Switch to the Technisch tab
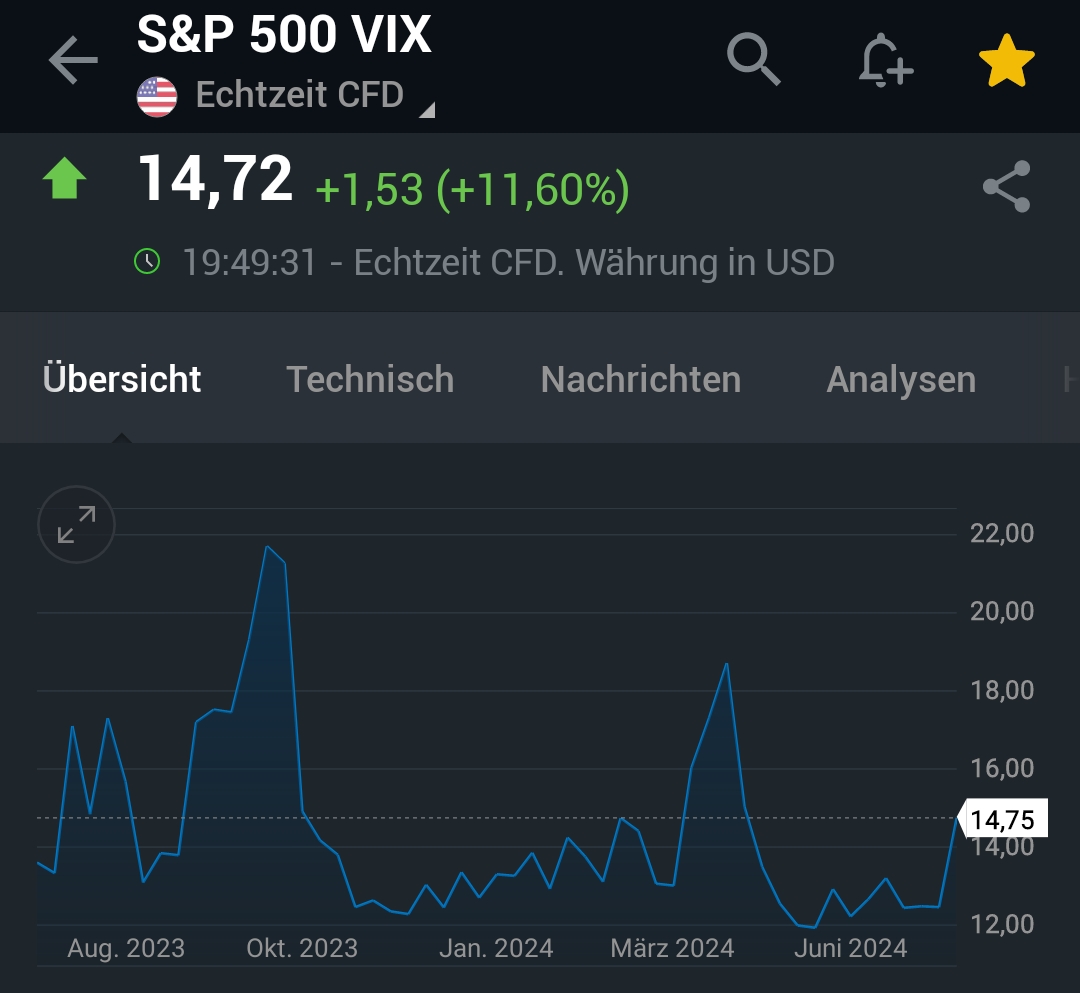The width and height of the screenshot is (1080, 993). point(369,379)
